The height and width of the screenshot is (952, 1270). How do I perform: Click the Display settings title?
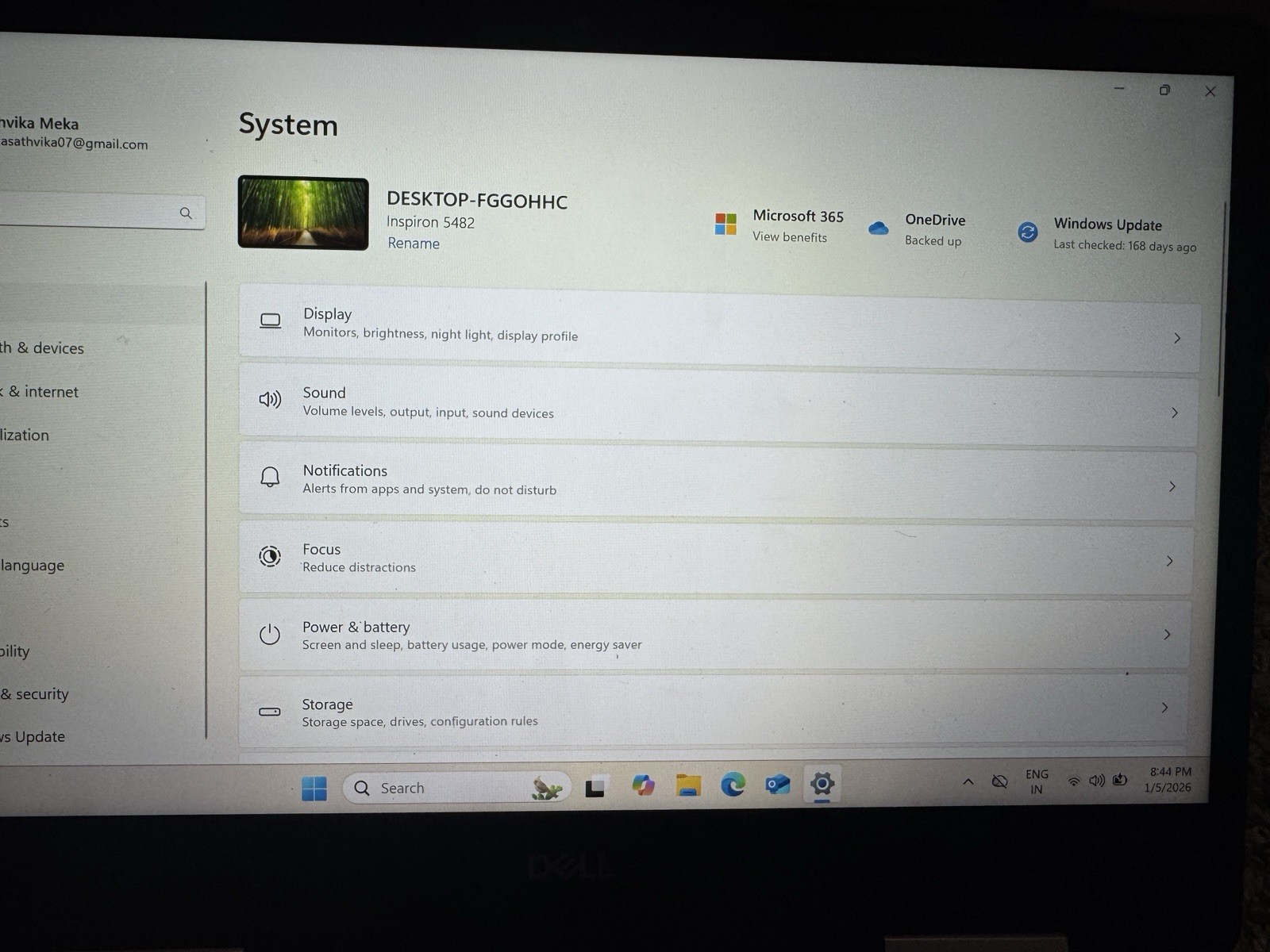click(x=327, y=314)
